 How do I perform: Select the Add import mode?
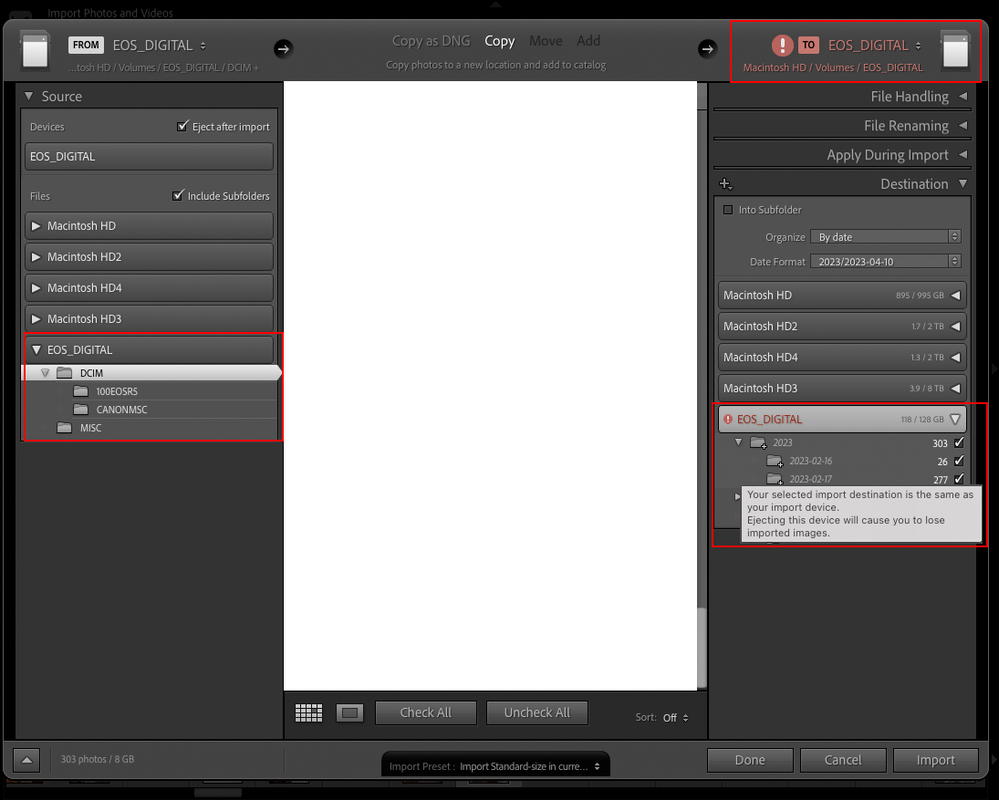[x=588, y=41]
